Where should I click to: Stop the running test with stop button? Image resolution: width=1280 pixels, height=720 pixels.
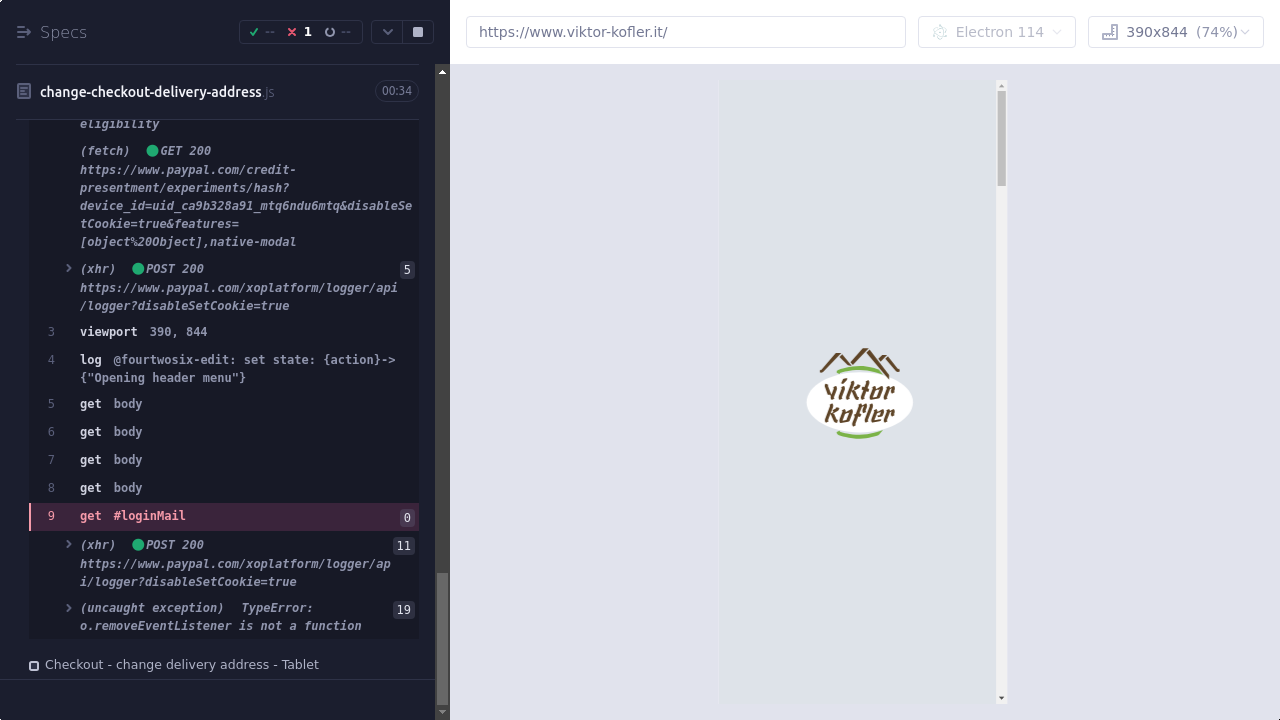coord(418,32)
